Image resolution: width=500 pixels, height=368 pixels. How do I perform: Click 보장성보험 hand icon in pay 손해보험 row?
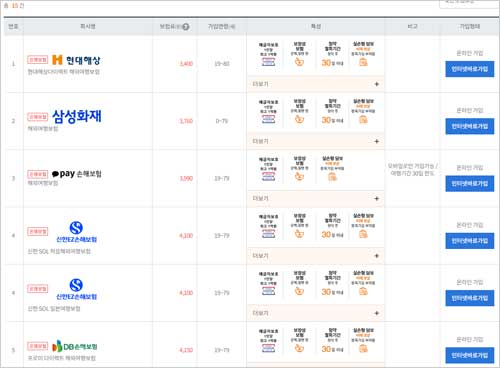click(299, 176)
